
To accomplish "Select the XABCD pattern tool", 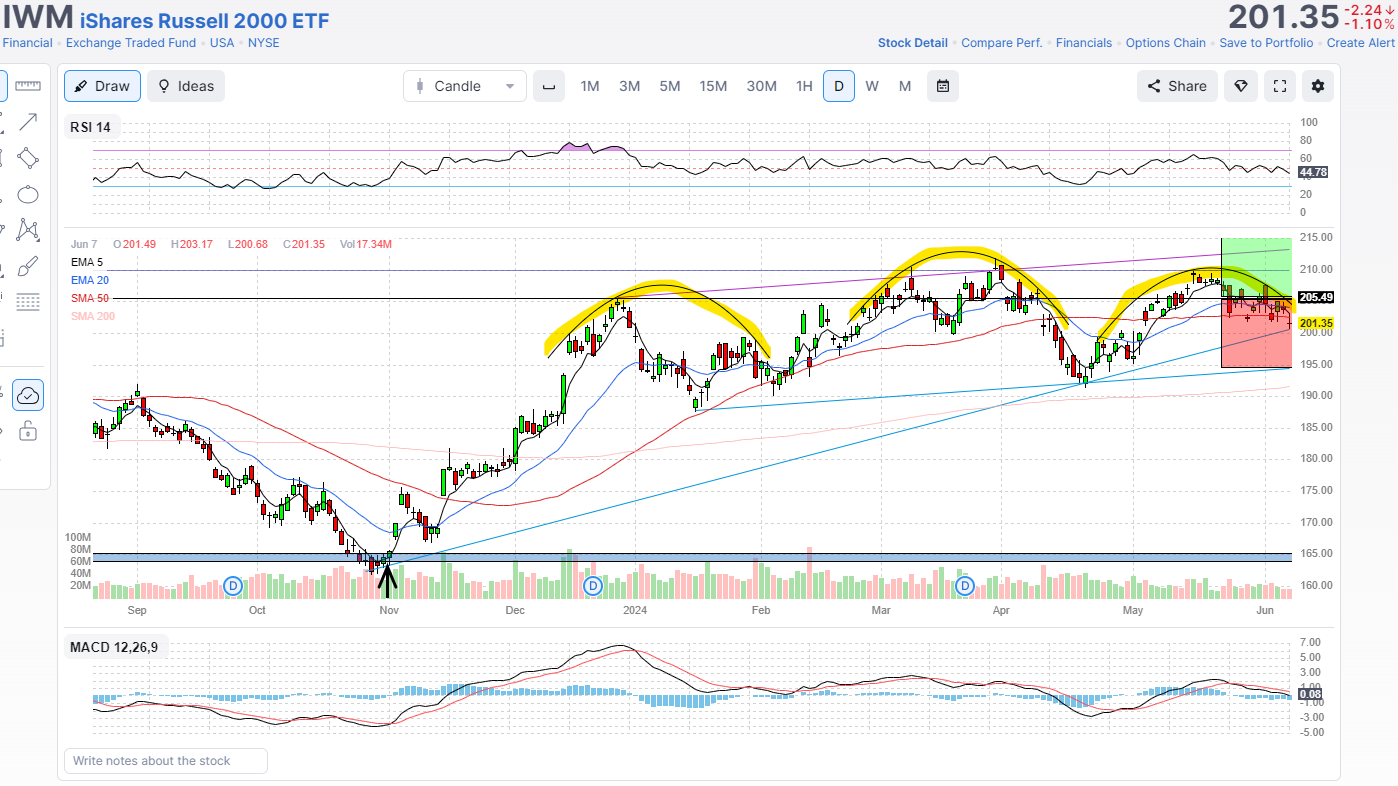I will pyautogui.click(x=28, y=230).
